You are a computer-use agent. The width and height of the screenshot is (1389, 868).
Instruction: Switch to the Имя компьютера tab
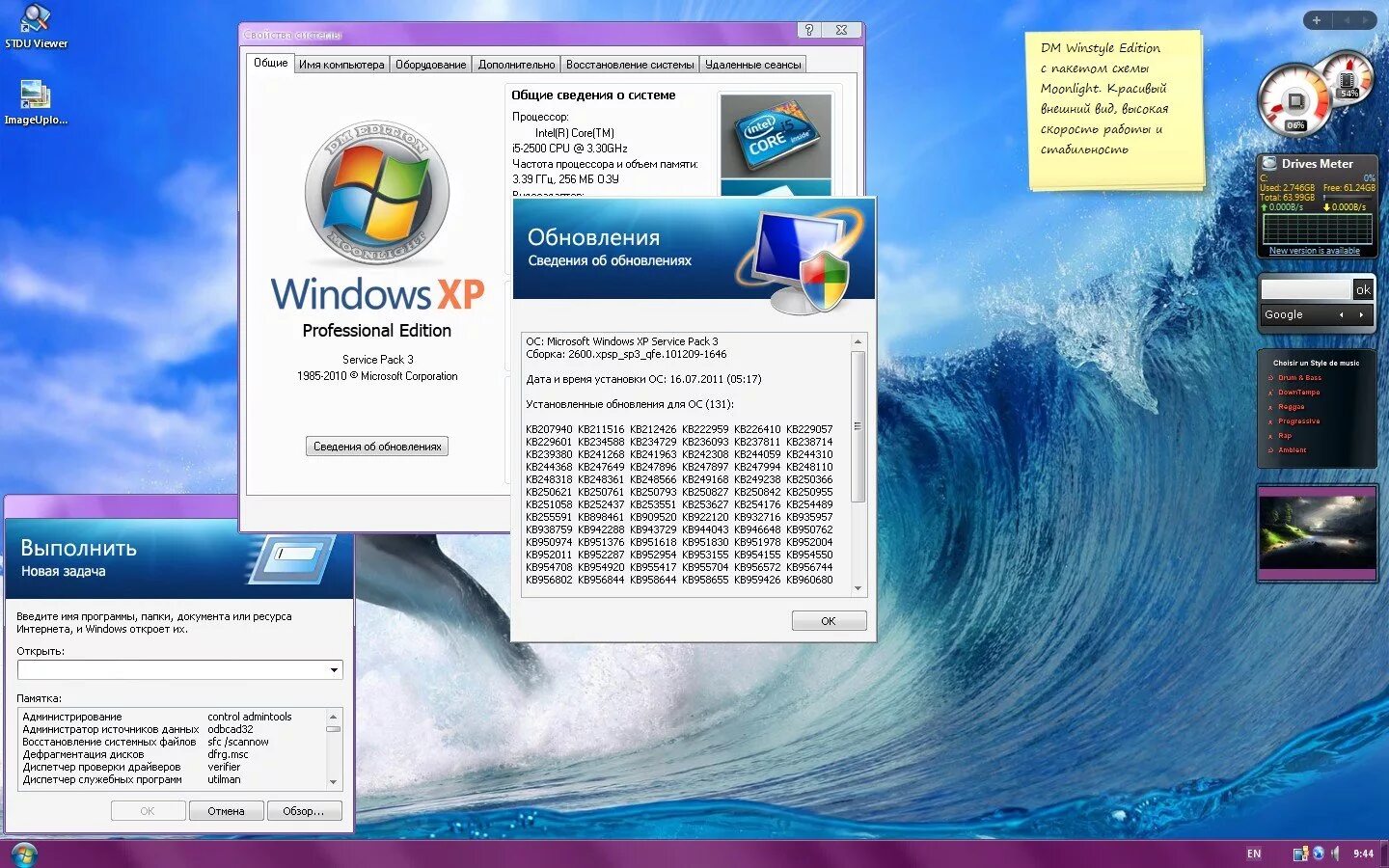click(x=341, y=65)
